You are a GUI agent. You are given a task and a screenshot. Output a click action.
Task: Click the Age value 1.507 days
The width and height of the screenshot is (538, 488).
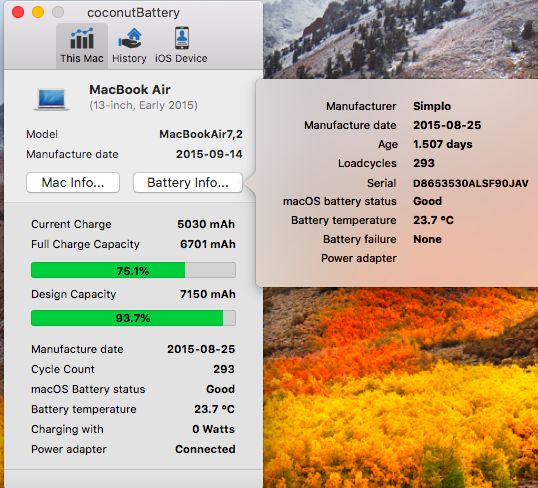click(x=443, y=144)
